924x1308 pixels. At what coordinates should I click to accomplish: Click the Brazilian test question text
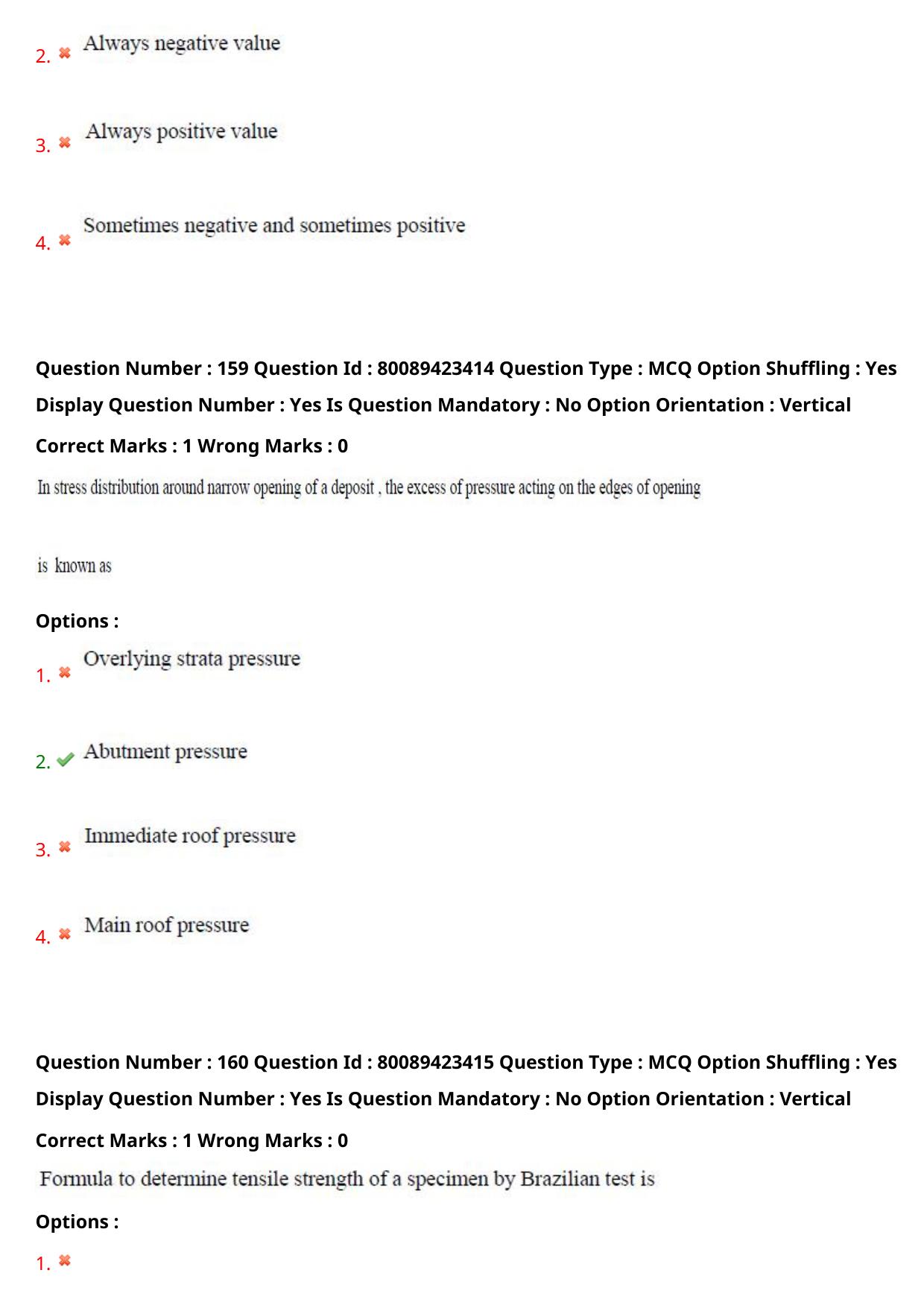347,1179
